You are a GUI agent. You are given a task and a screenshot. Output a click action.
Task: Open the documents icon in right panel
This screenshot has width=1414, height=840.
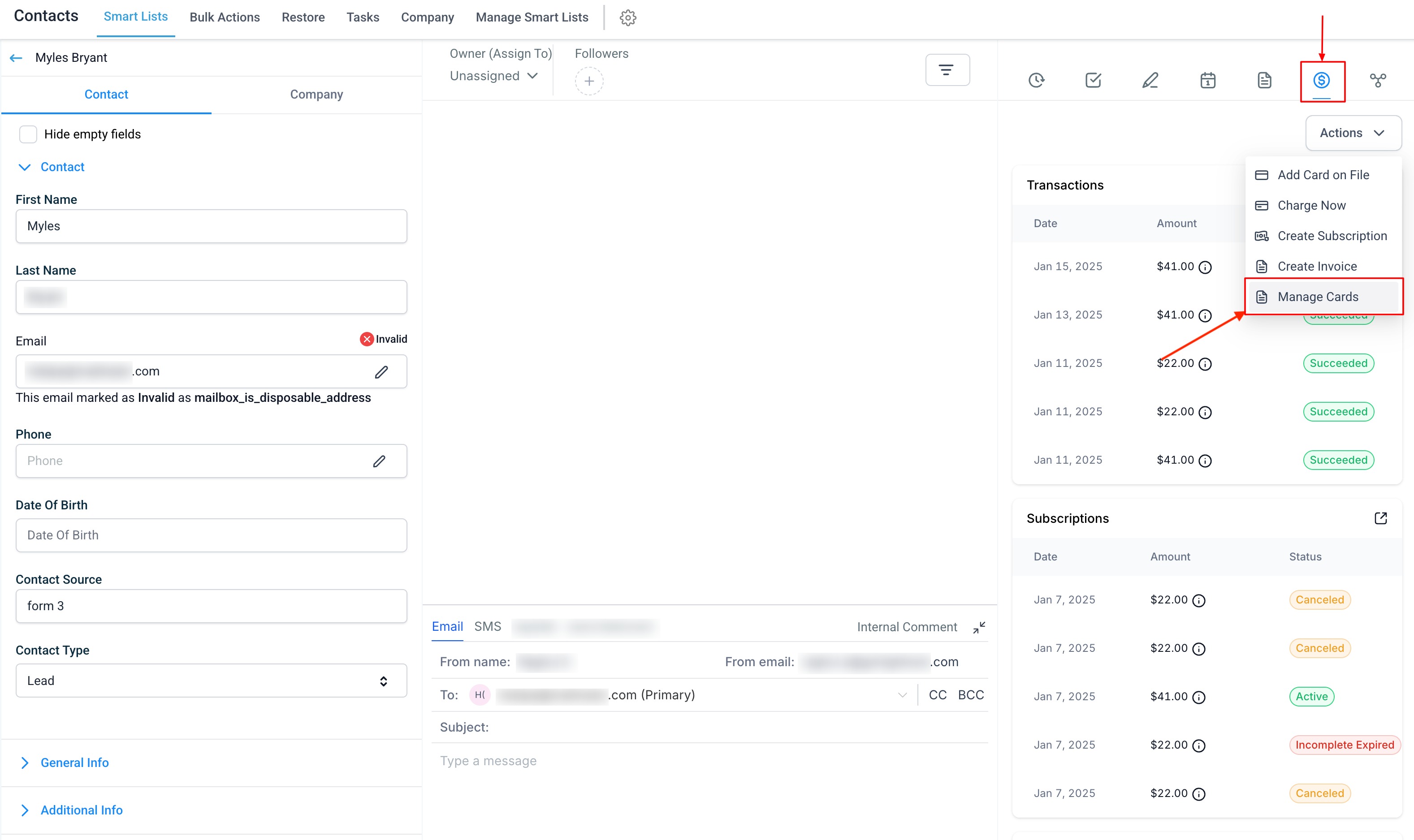1264,80
